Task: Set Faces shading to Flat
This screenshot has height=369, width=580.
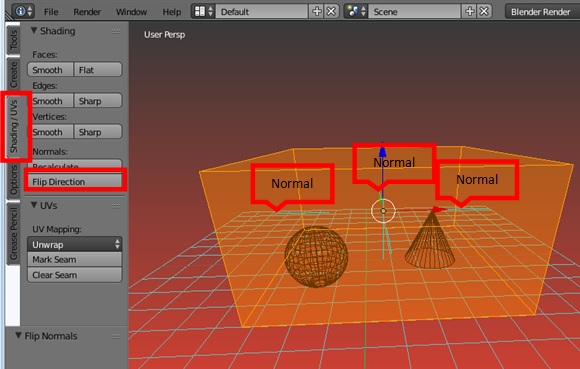Action: [98, 70]
